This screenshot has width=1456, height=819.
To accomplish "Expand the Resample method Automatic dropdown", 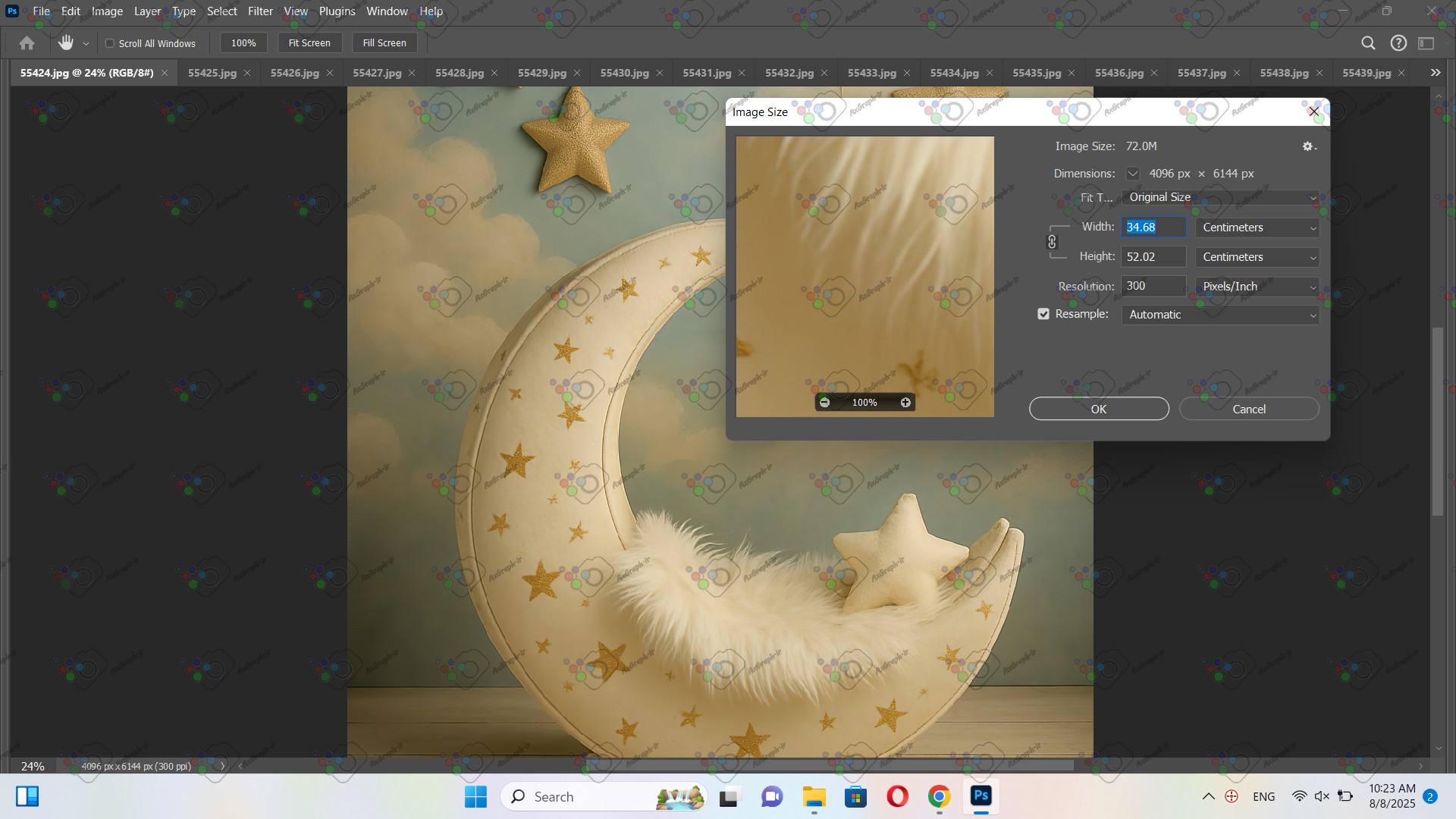I will click(1219, 315).
